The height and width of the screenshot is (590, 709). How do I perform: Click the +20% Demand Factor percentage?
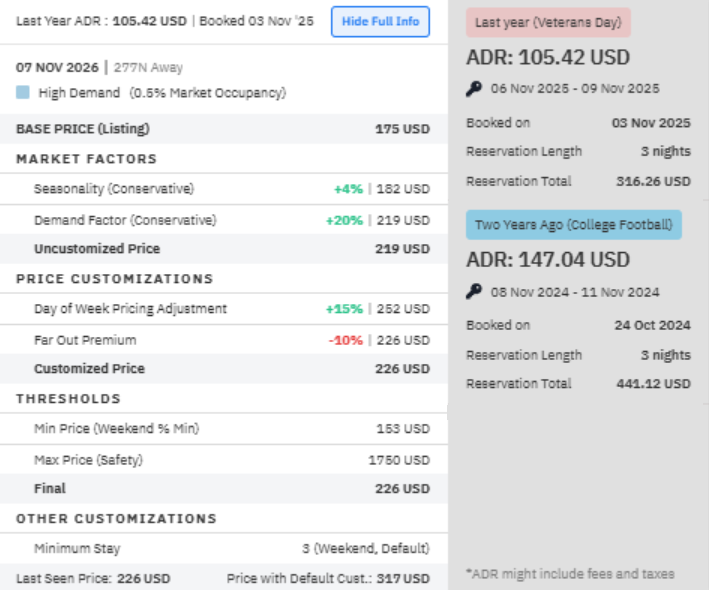pos(345,220)
